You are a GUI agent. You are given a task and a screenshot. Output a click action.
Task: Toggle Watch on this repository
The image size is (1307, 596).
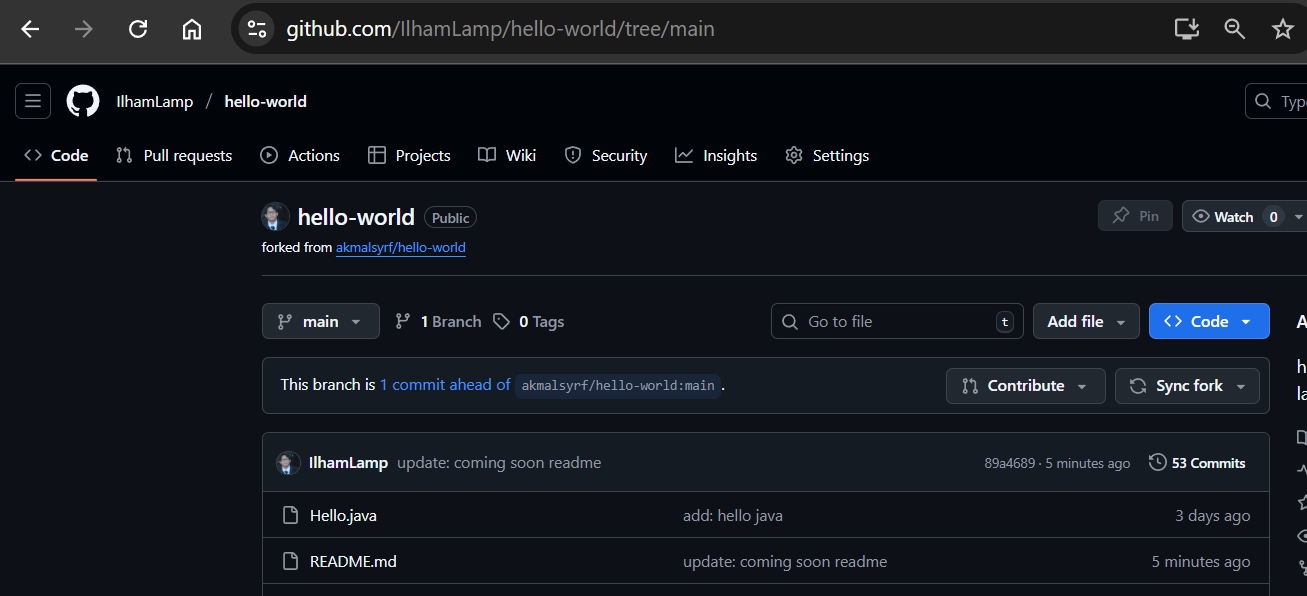click(x=1233, y=217)
